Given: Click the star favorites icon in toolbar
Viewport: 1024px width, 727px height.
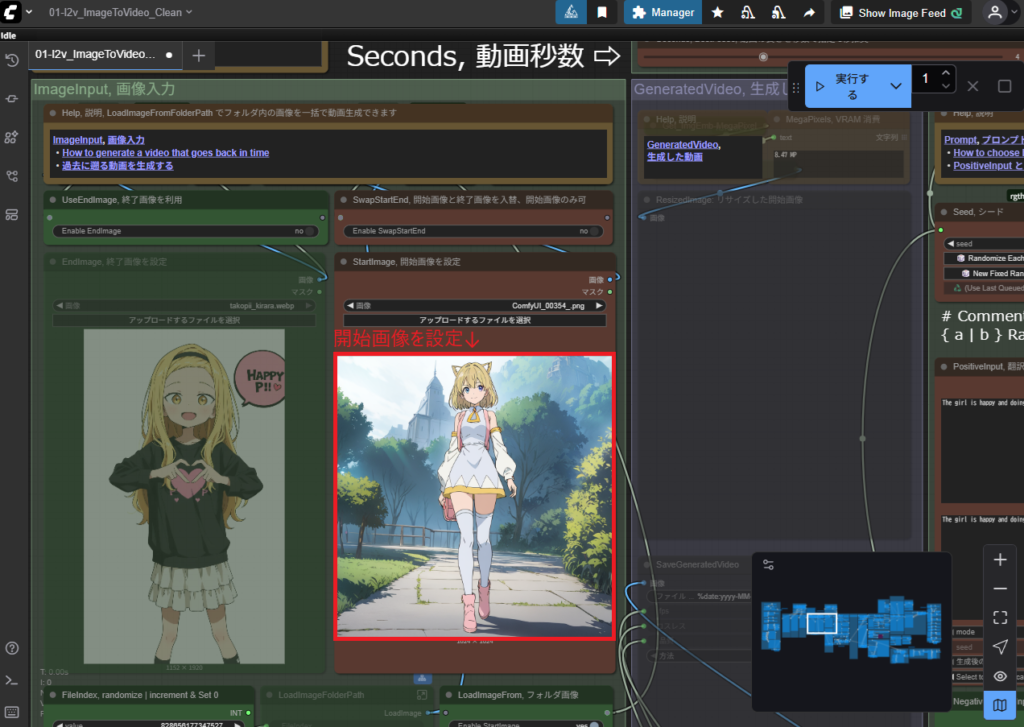Looking at the screenshot, I should pos(717,12).
